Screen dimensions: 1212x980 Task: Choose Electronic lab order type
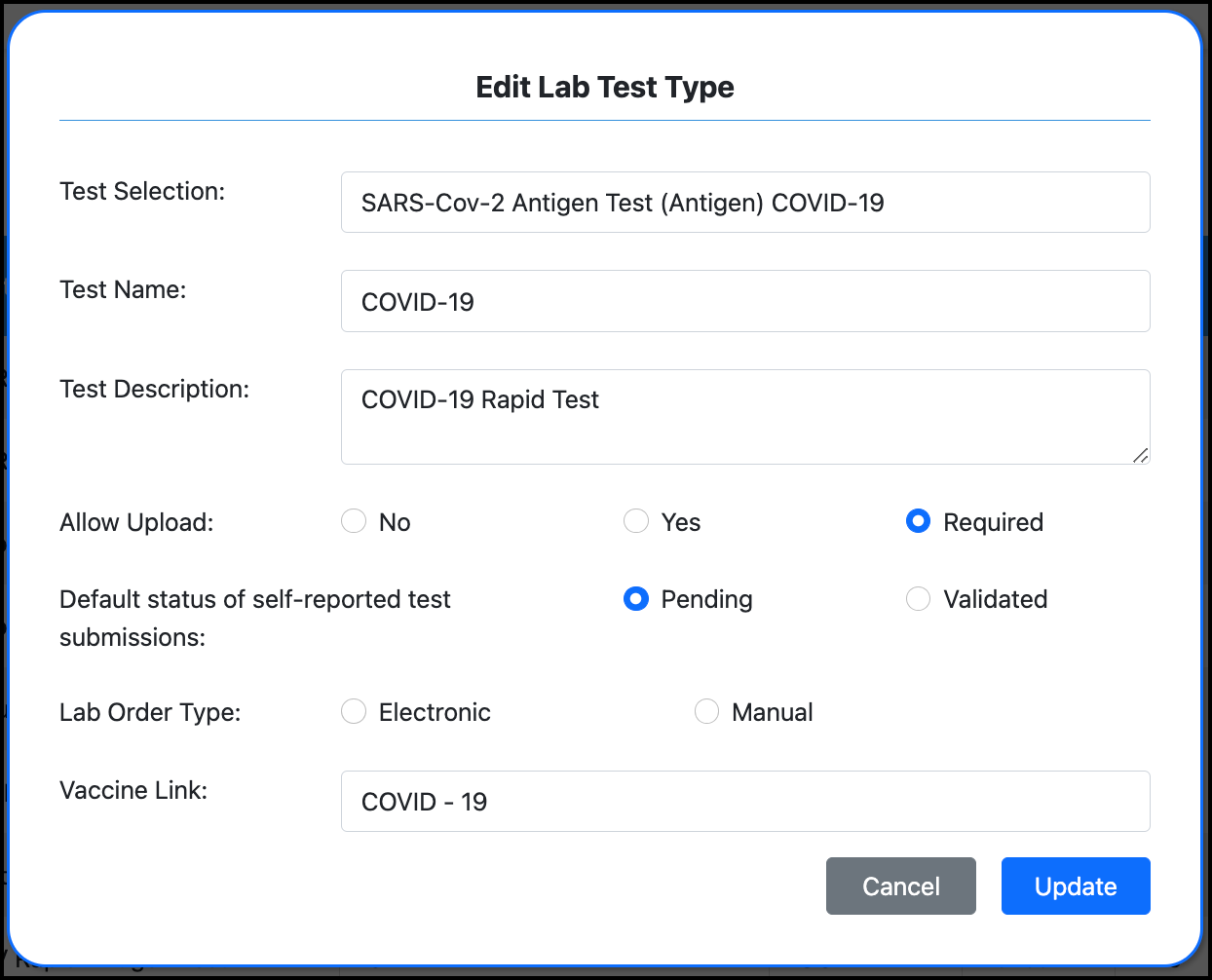(x=354, y=711)
